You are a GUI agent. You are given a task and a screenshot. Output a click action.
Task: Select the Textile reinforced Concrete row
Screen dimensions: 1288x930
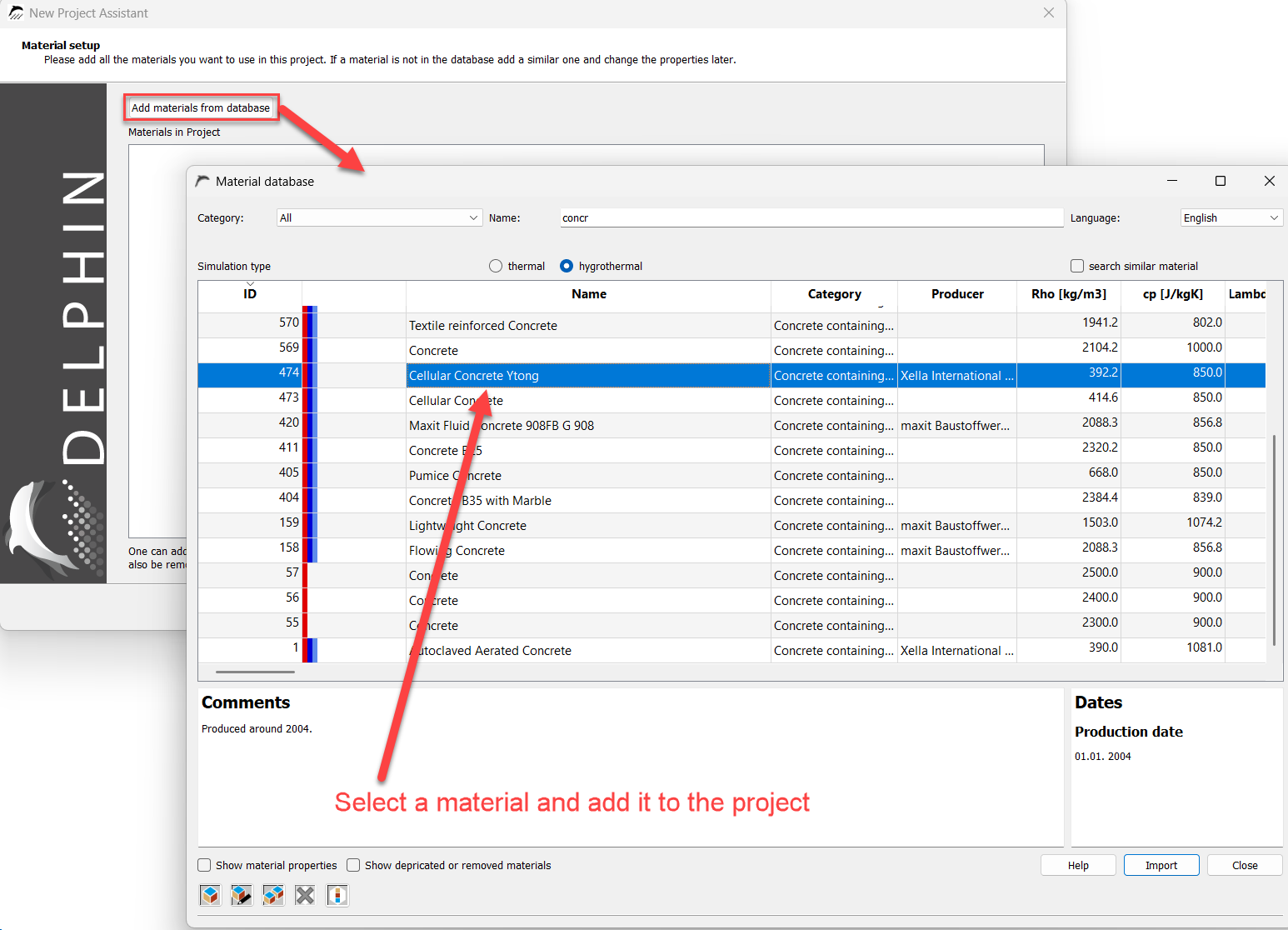point(731,326)
